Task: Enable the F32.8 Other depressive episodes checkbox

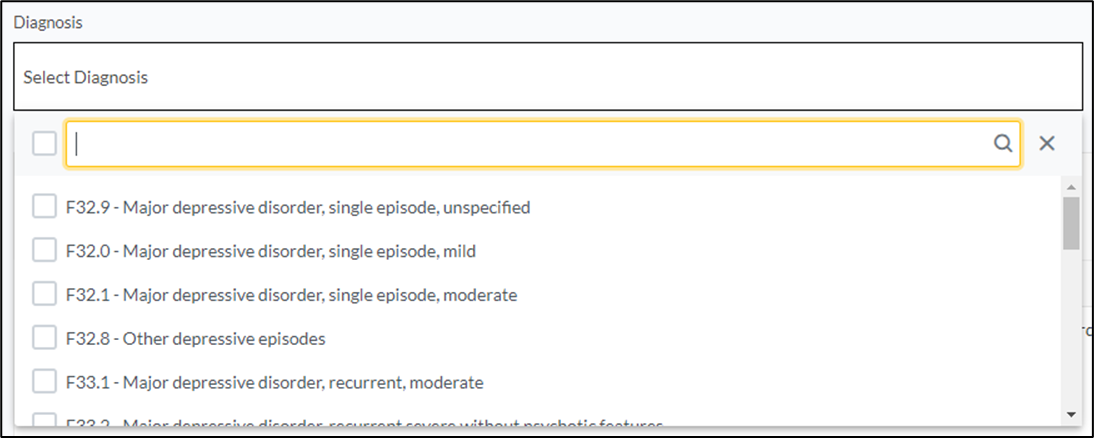Action: point(44,338)
